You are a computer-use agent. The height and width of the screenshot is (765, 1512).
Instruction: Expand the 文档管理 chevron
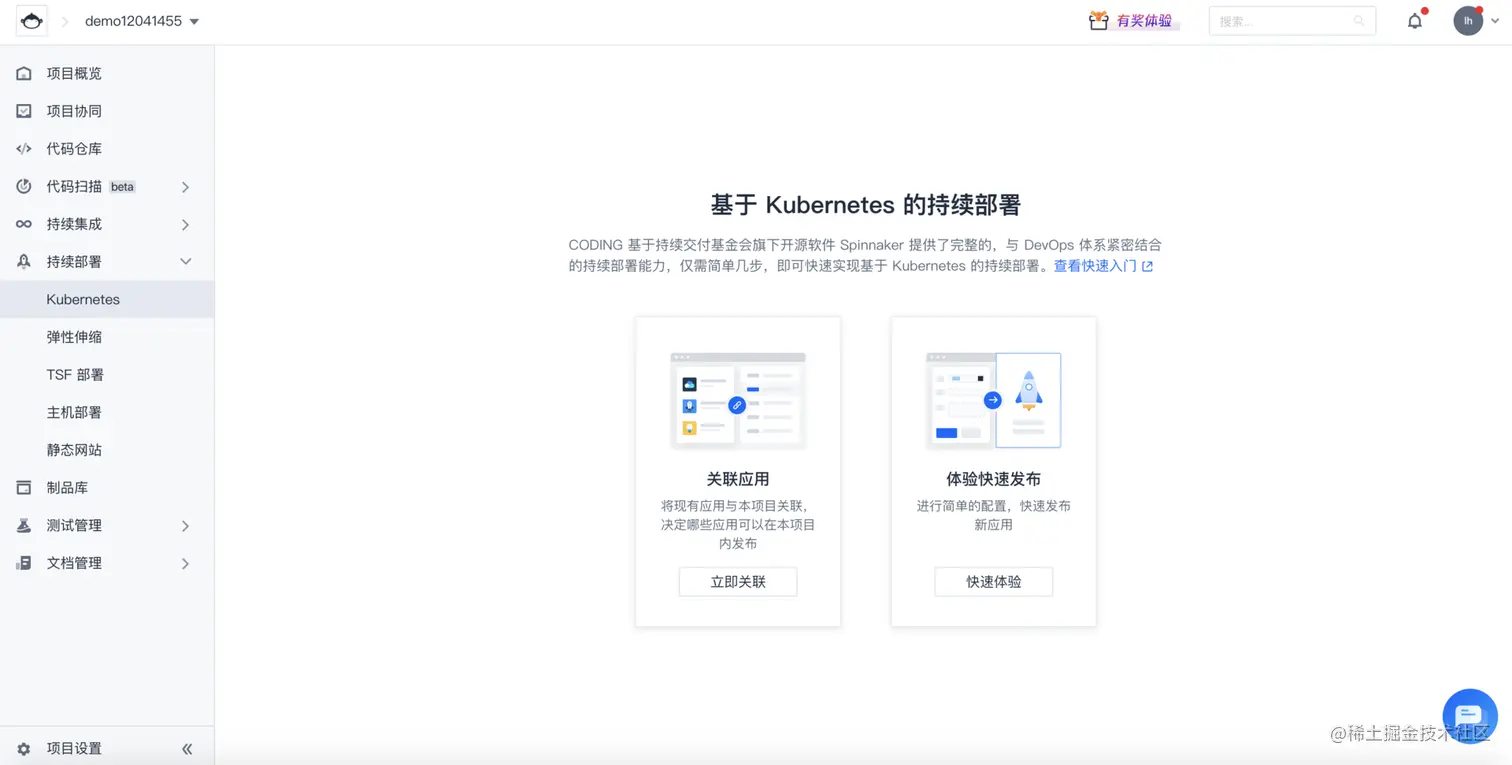(185, 564)
